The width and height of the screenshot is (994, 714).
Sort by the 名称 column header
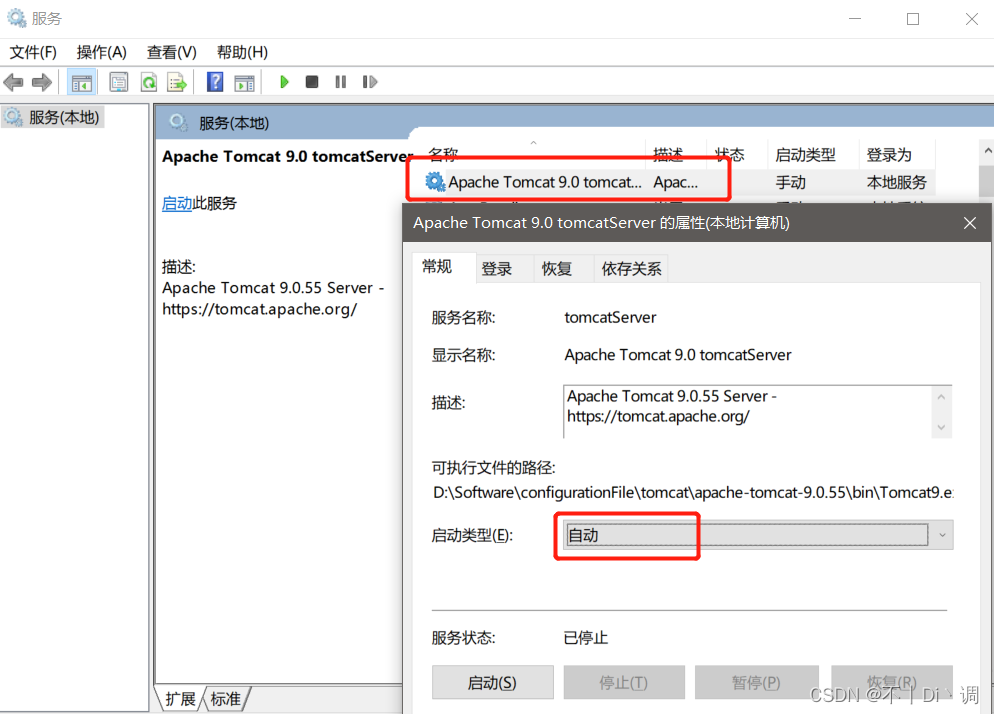coord(534,154)
